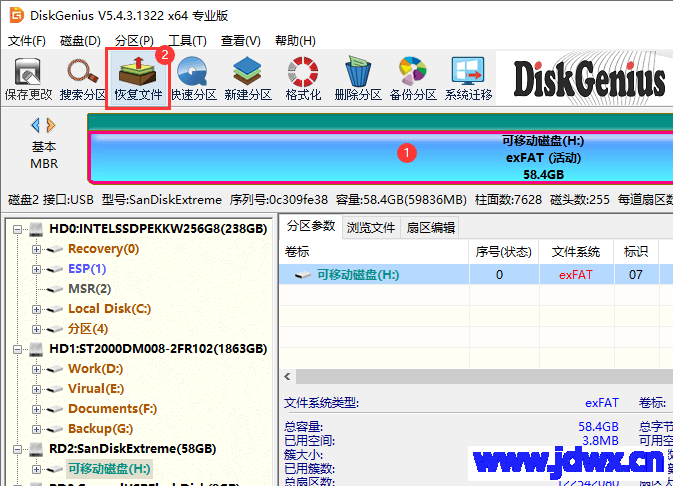
Task: Click the 保存更改 save changes toolbar icon
Action: click(x=28, y=79)
